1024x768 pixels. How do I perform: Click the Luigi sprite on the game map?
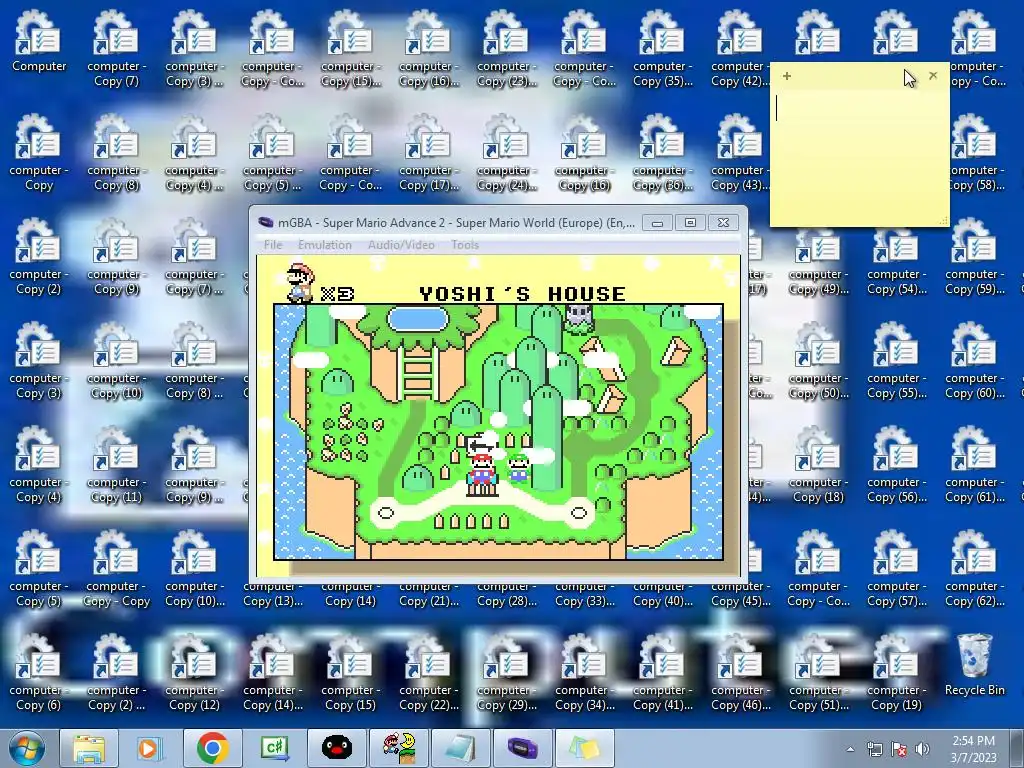tap(519, 467)
